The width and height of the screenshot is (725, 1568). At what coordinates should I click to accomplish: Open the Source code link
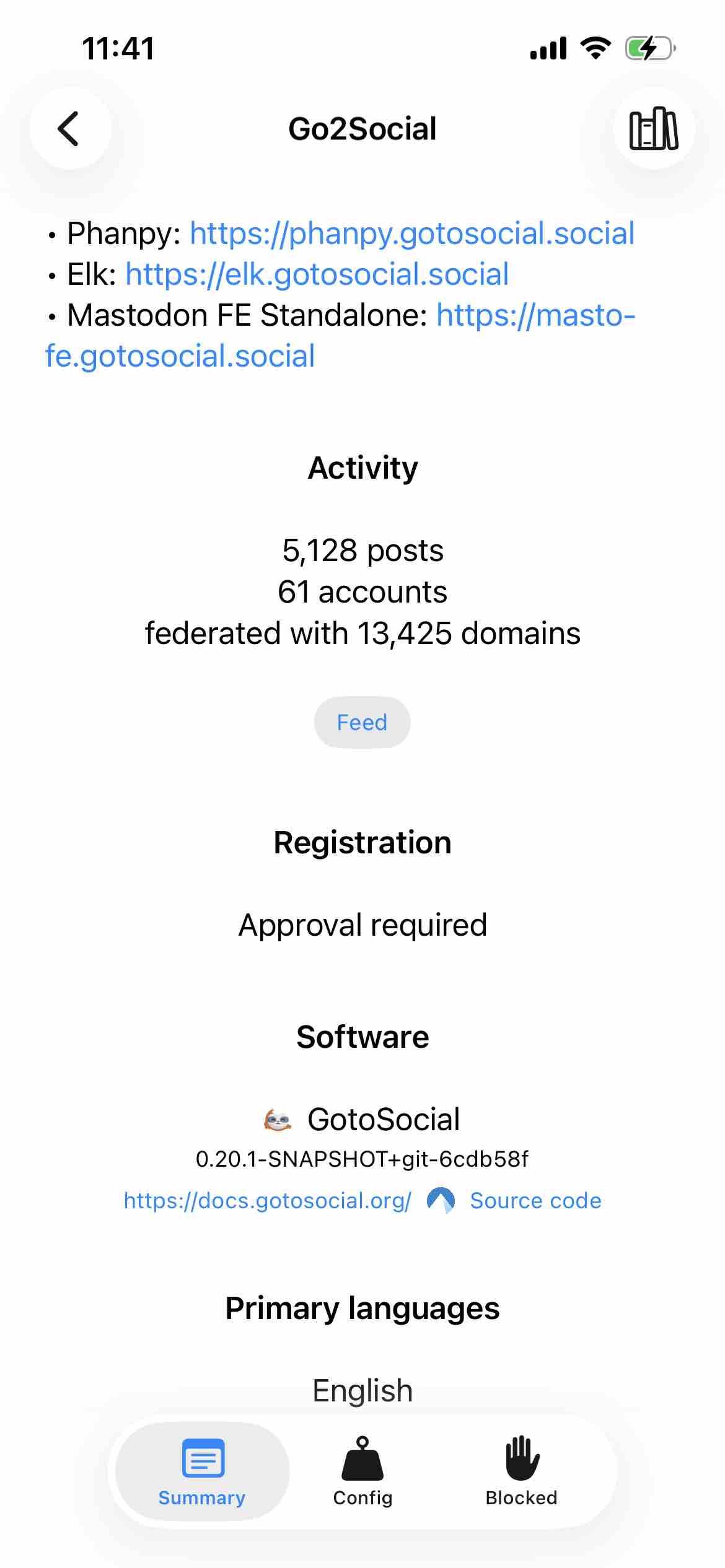point(535,1200)
